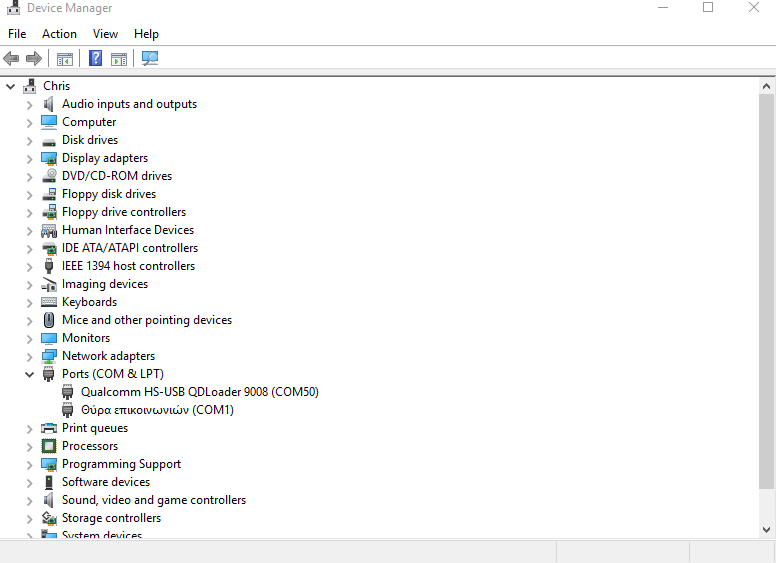This screenshot has width=776, height=563.
Task: Click the Mice and other pointing devices icon
Action: [48, 320]
